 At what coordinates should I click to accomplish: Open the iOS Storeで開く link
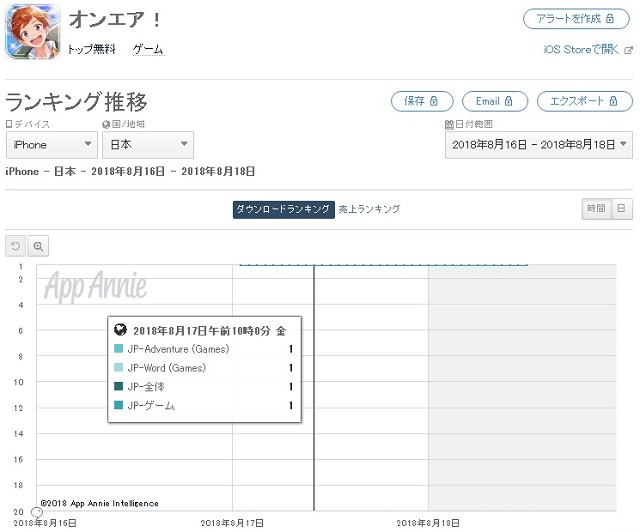coord(581,49)
